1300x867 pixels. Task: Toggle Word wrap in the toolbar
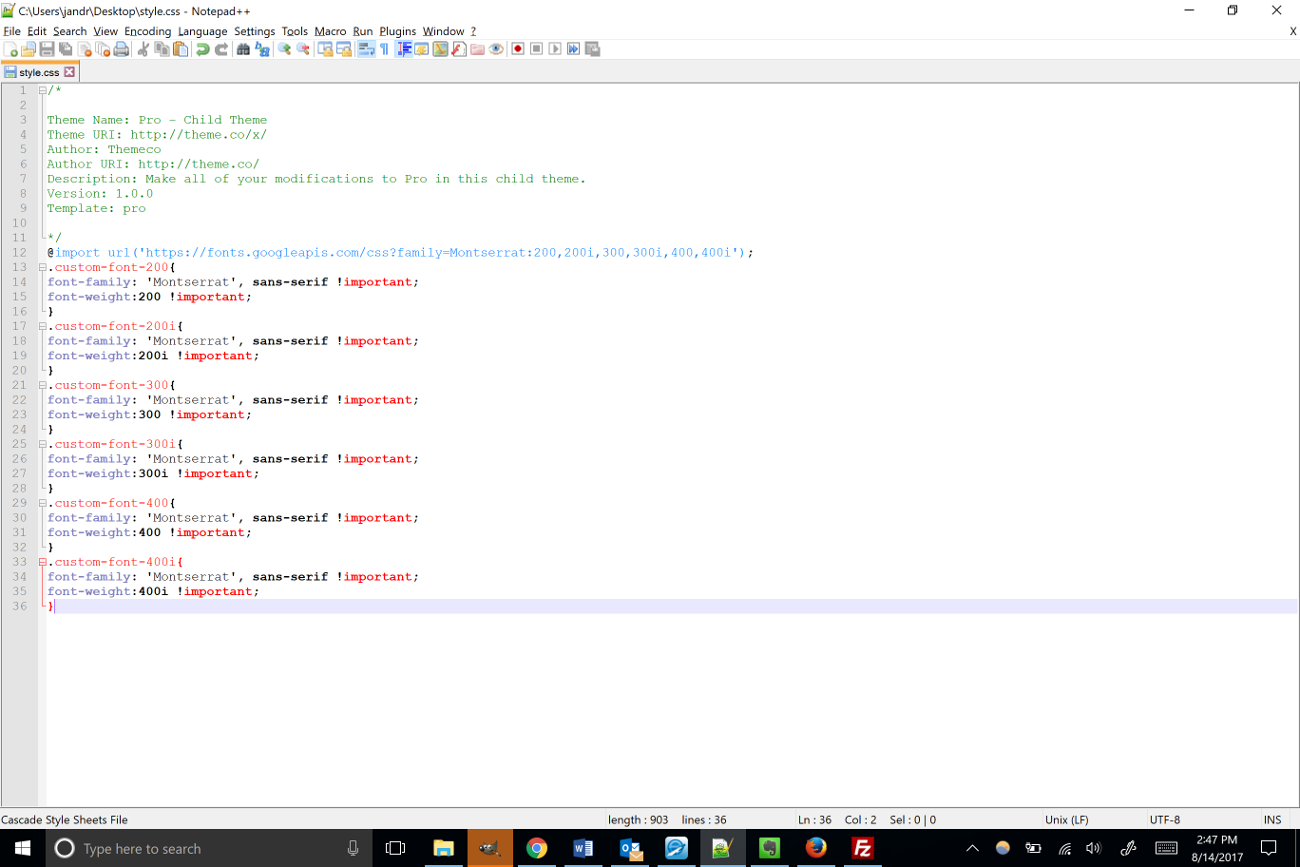click(x=365, y=49)
